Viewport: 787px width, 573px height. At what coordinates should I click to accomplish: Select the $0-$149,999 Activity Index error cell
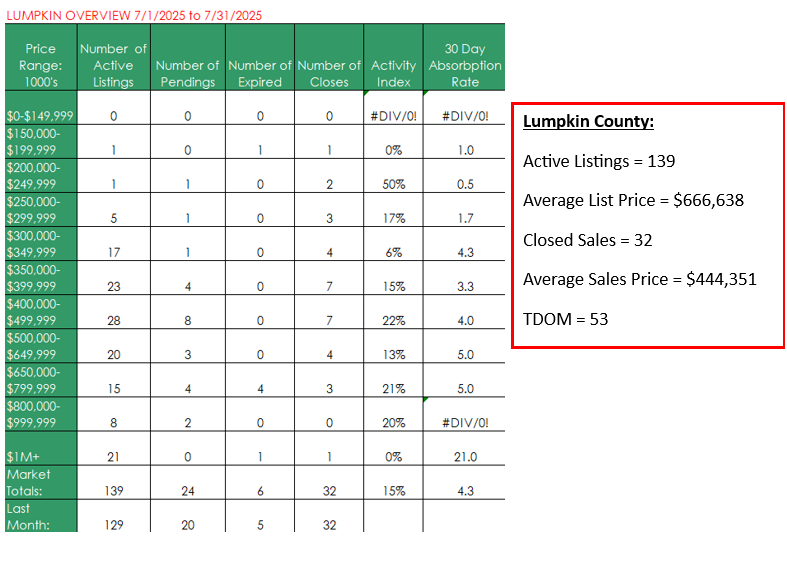pos(394,108)
